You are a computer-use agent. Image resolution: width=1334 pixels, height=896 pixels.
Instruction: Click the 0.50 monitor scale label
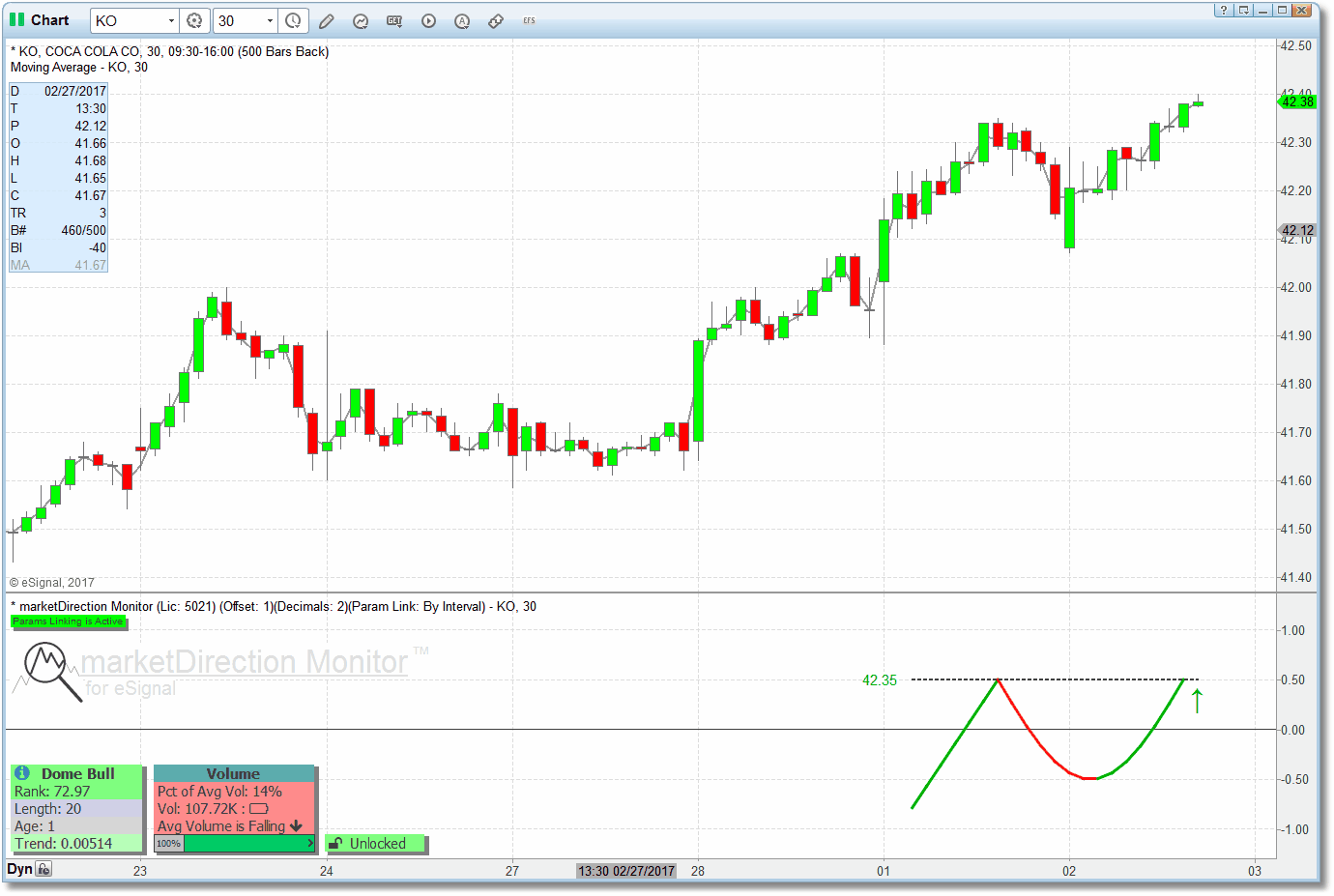coord(1292,679)
